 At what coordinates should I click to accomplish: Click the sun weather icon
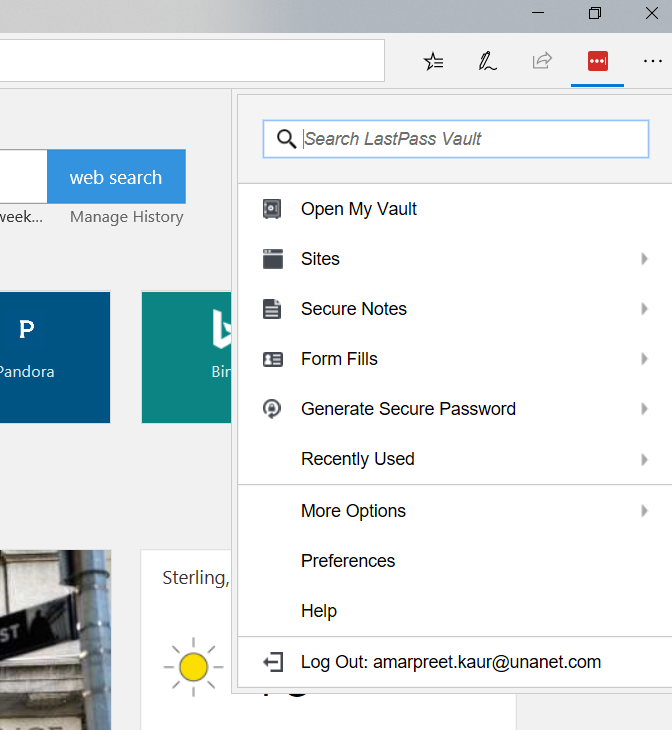[x=193, y=667]
